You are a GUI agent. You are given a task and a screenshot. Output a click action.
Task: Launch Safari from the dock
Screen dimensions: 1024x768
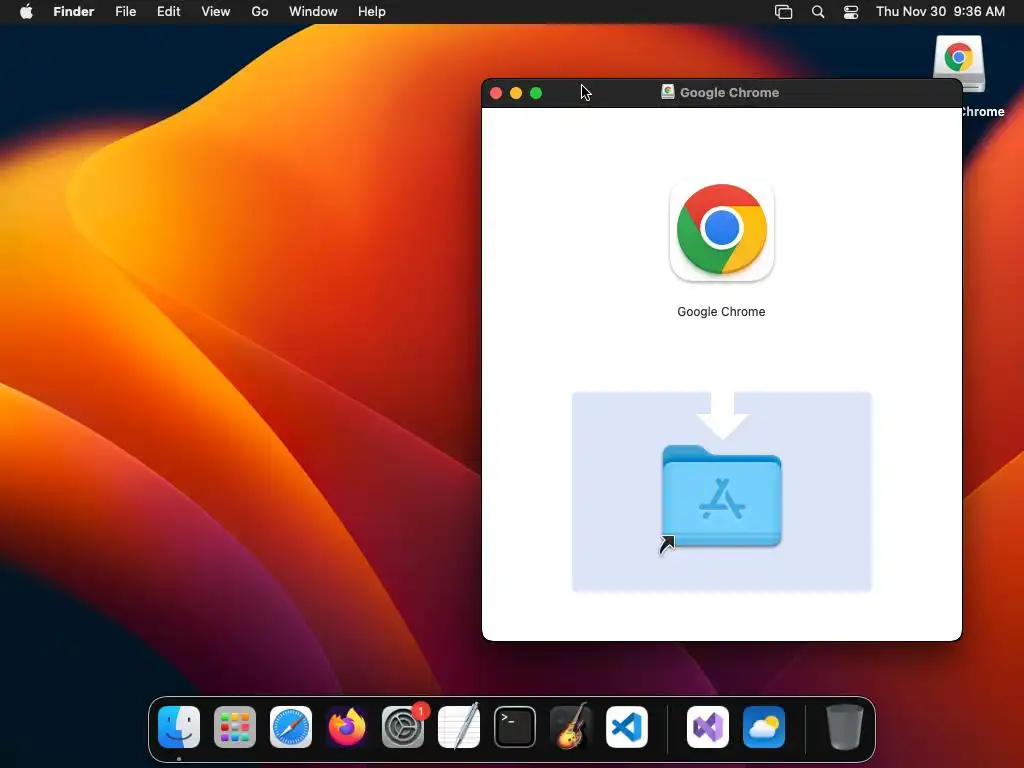[291, 727]
